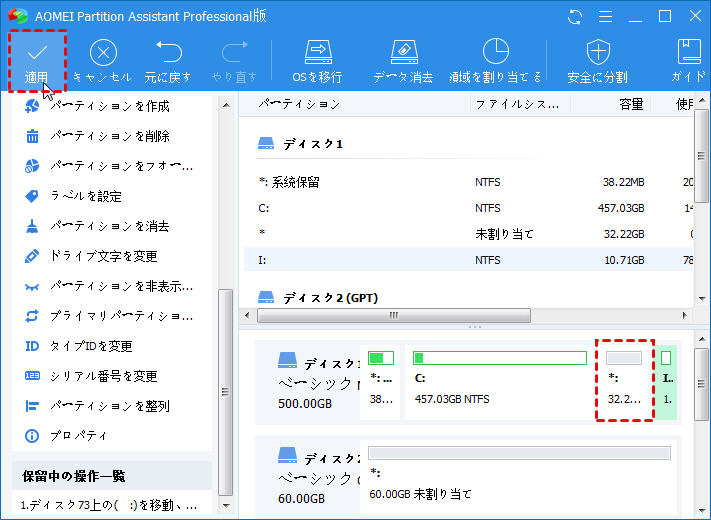Select the pending operation 1 entry
This screenshot has height=520, width=711.
click(x=109, y=505)
